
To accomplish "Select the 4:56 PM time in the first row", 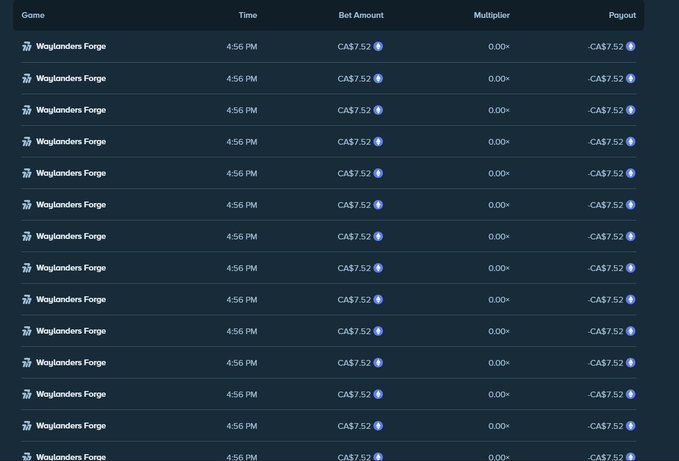I will pos(242,47).
